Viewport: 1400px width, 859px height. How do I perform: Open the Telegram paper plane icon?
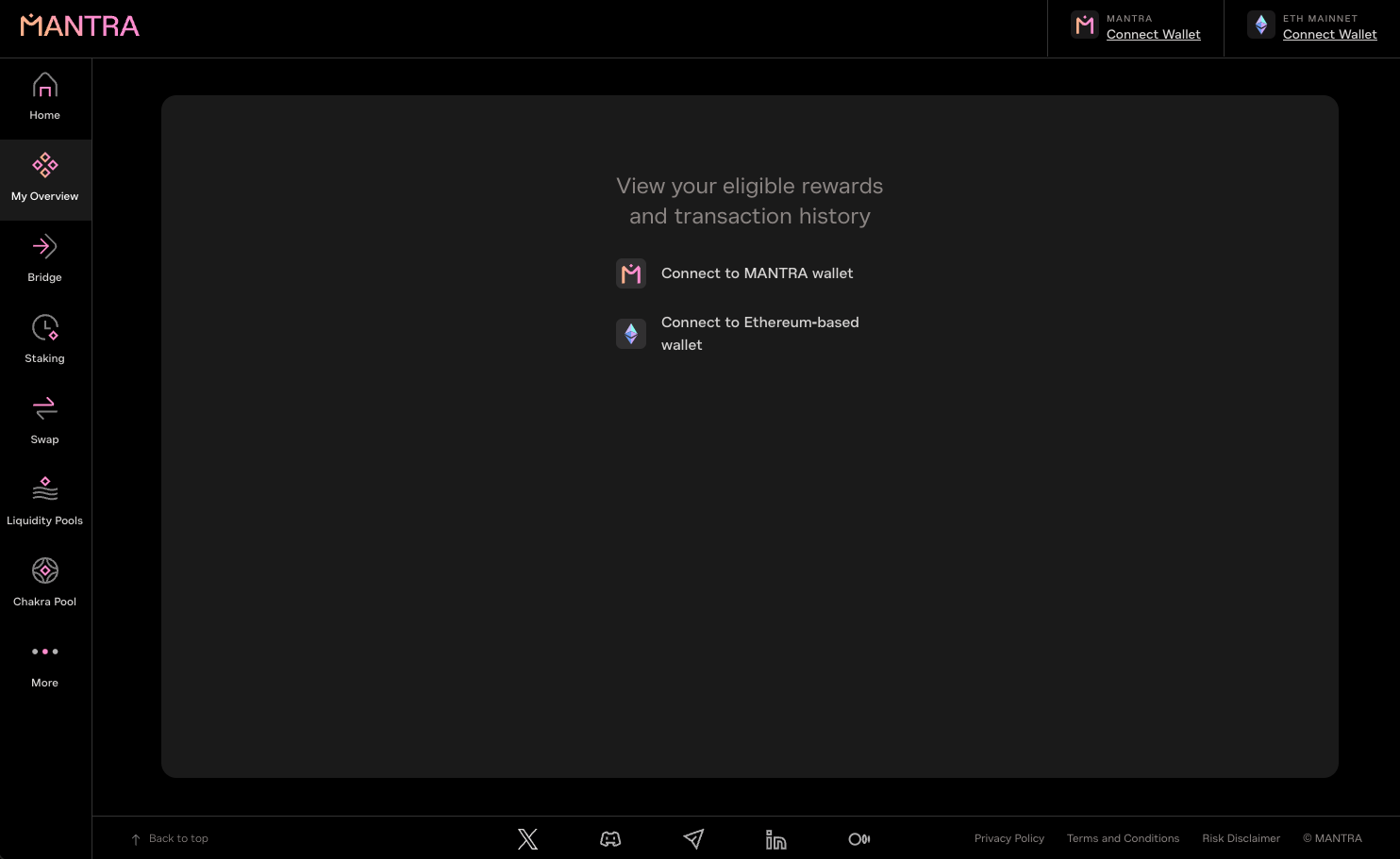[693, 839]
